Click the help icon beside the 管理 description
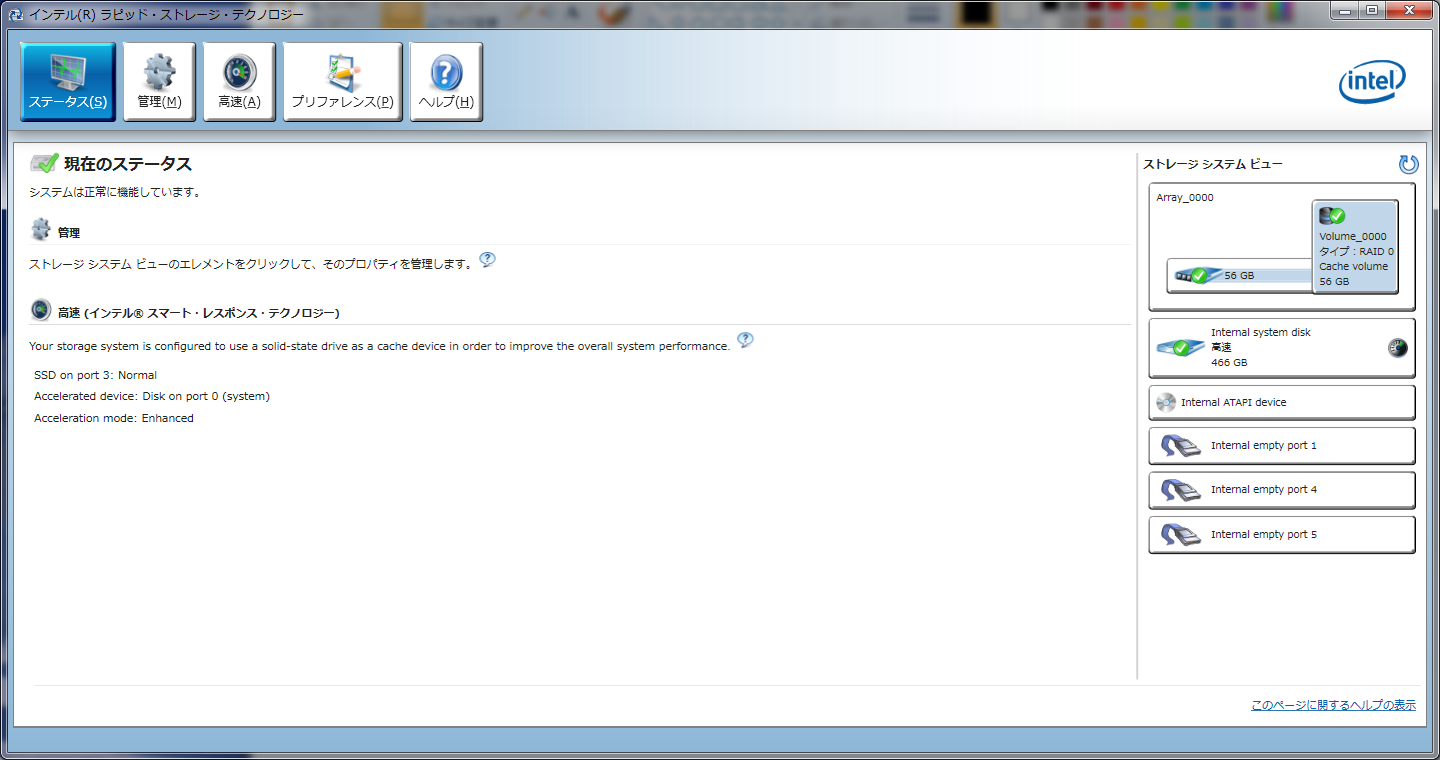The width and height of the screenshot is (1440, 760). (487, 260)
